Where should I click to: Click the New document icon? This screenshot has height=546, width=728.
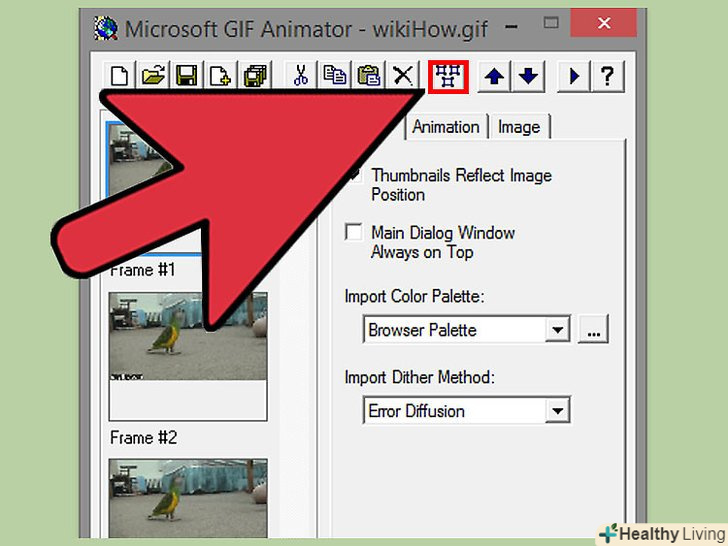point(119,76)
